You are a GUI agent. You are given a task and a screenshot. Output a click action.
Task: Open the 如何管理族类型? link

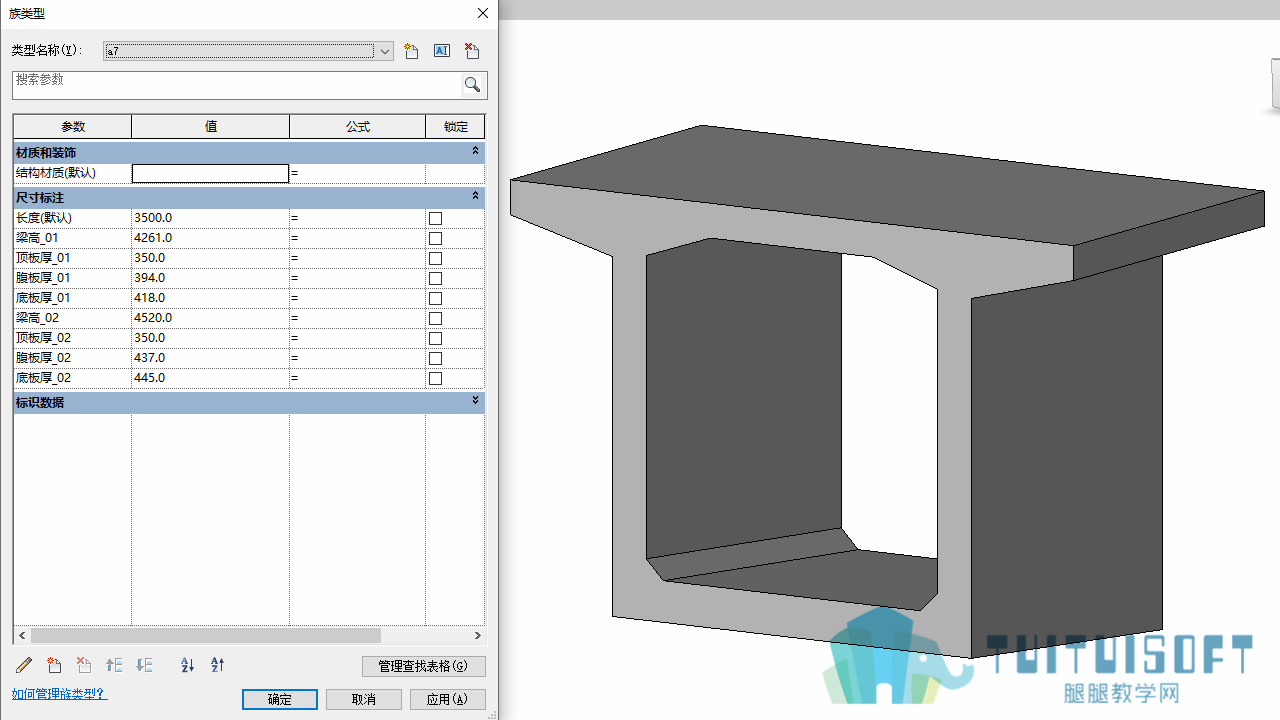tap(59, 693)
